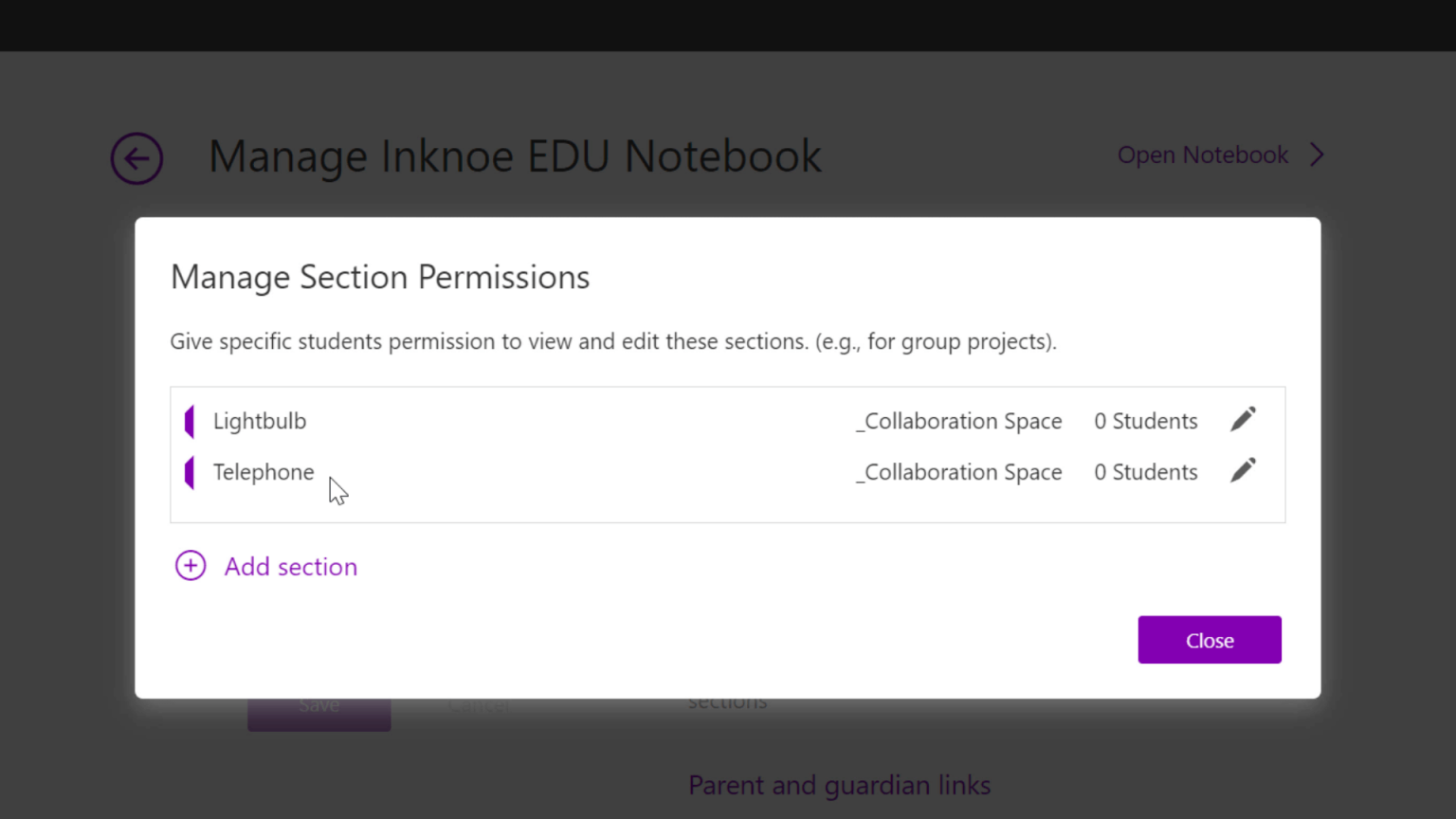Open Notebook from the top right
Image resolution: width=1456 pixels, height=819 pixels.
1202,155
